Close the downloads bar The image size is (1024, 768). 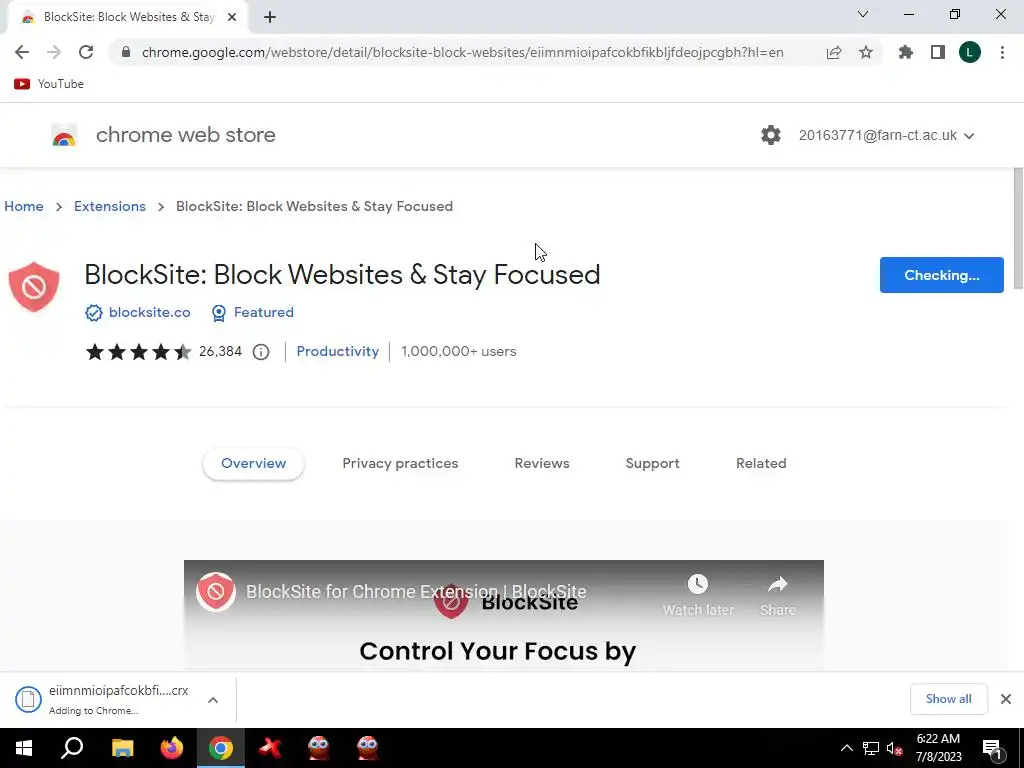[1006, 699]
